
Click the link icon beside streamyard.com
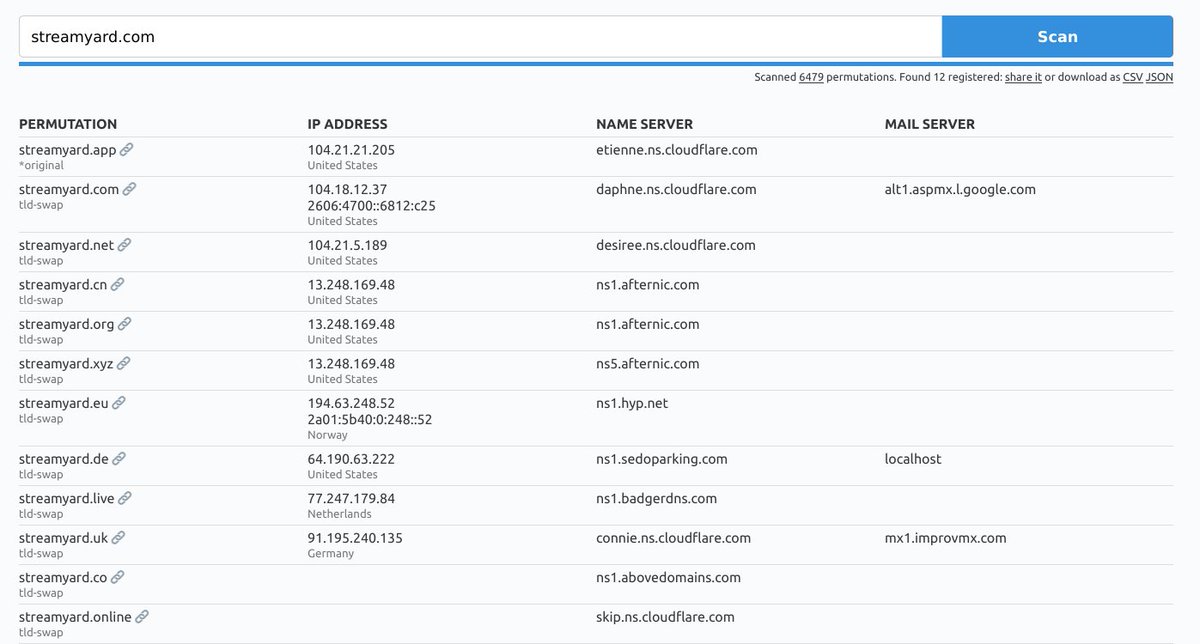pyautogui.click(x=130, y=189)
